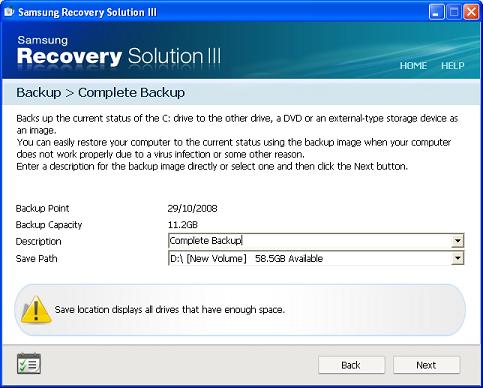
Task: Click the save location warning message text
Action: tap(170, 310)
